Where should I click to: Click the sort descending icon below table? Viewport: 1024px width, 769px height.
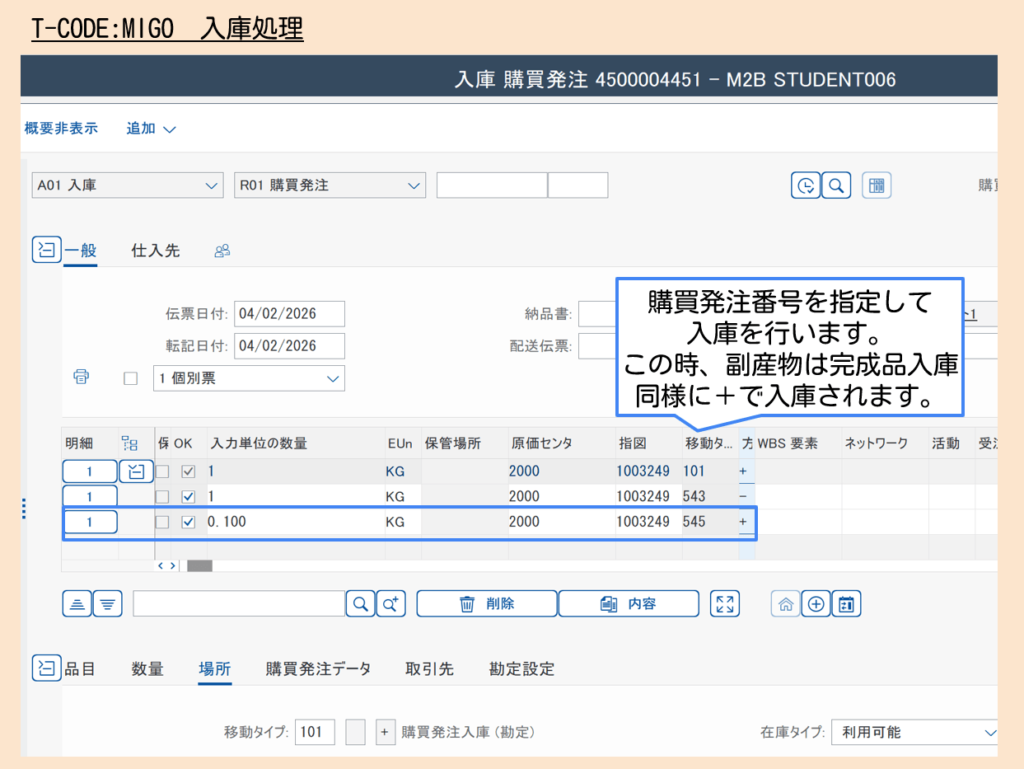108,604
